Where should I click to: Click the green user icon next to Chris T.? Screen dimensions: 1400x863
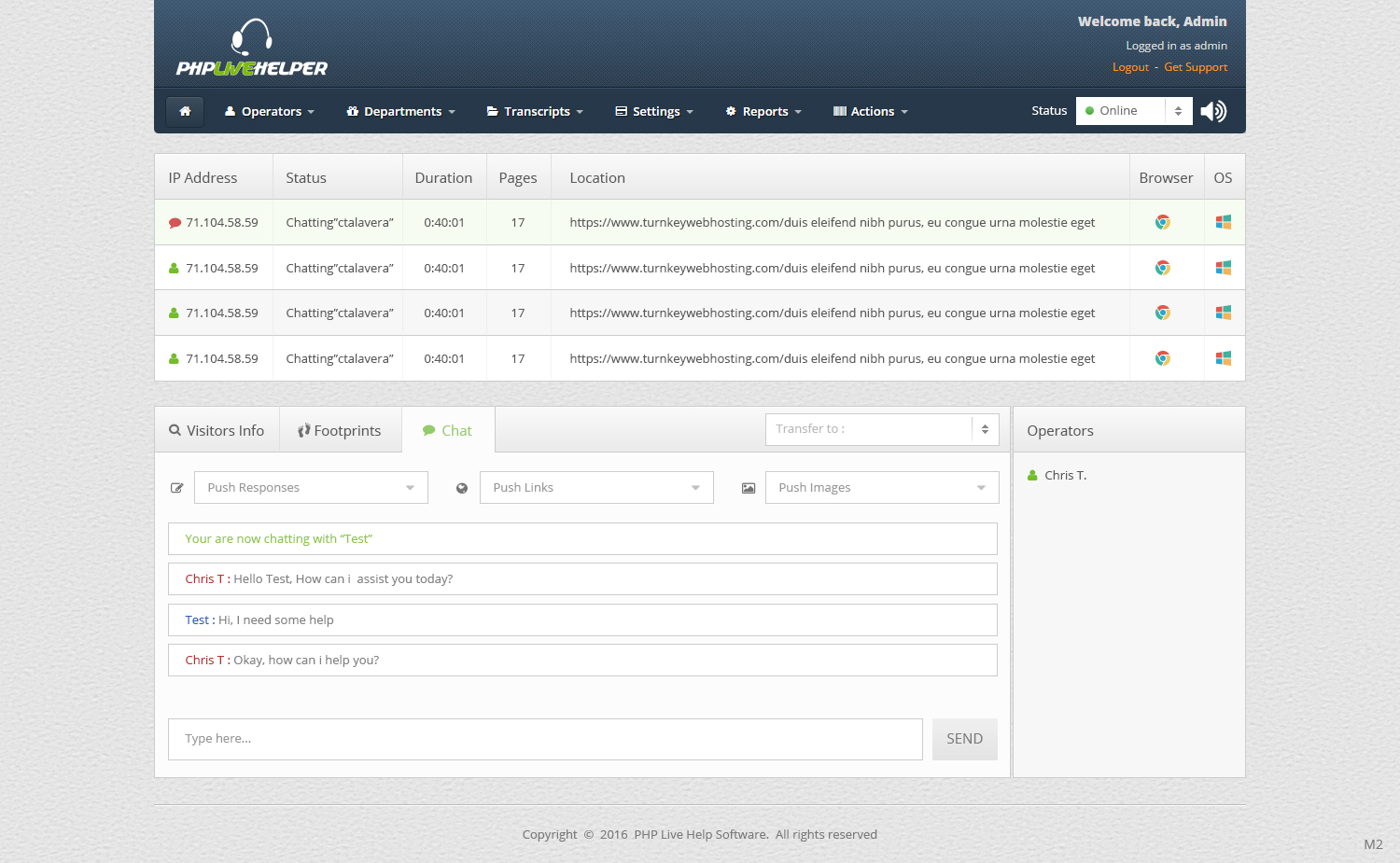(1032, 476)
